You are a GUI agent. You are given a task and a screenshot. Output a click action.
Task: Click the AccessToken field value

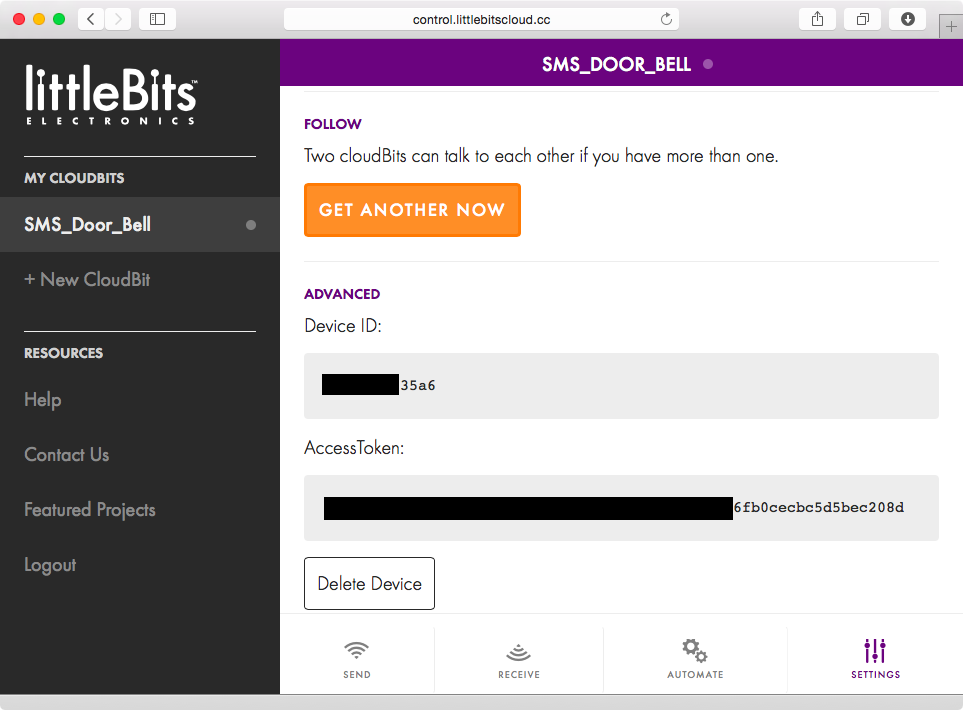621,508
